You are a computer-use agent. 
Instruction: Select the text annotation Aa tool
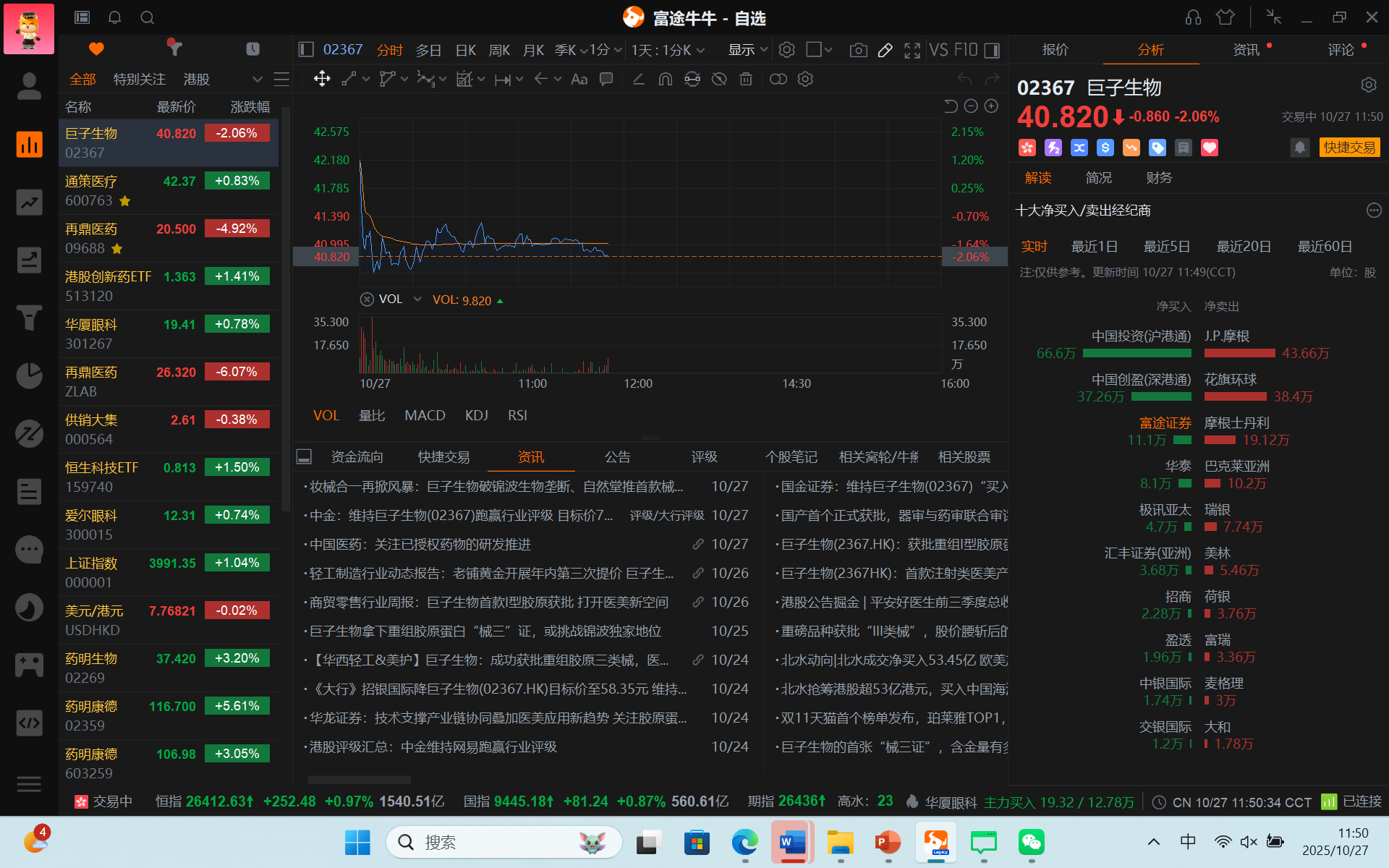point(579,79)
